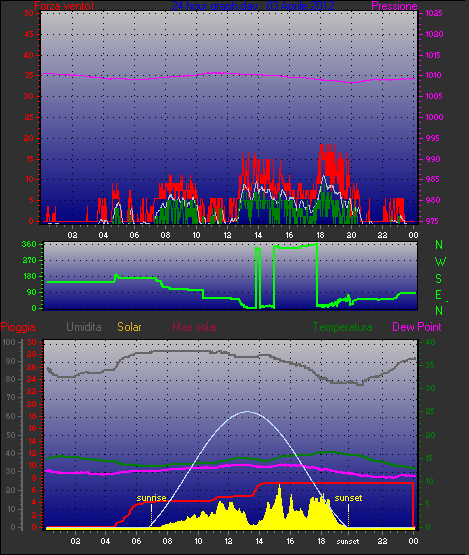Select the 'Umidita' humidity legend label

pos(84,327)
